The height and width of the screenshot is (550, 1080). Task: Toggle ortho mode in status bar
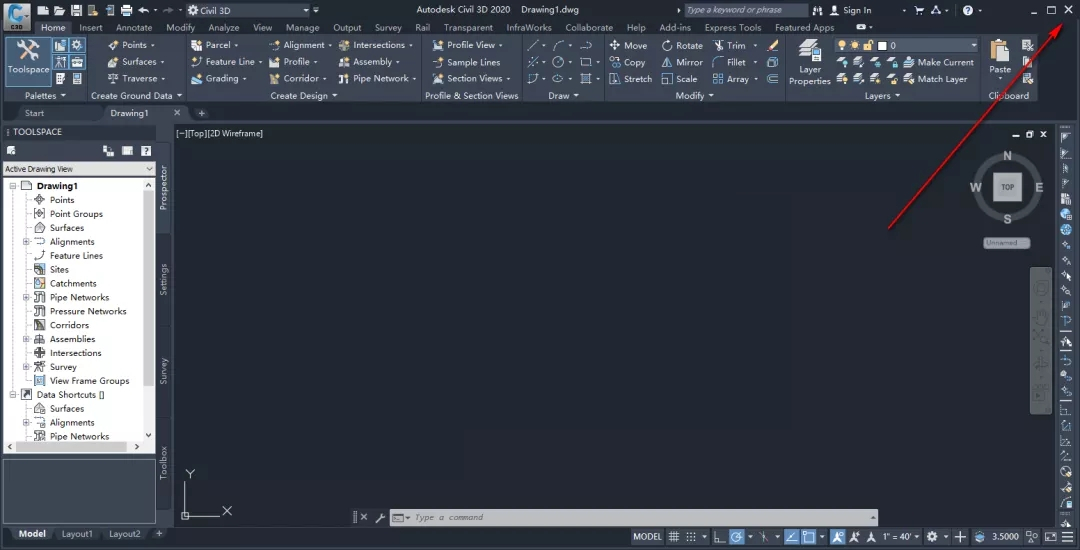pyautogui.click(x=719, y=537)
